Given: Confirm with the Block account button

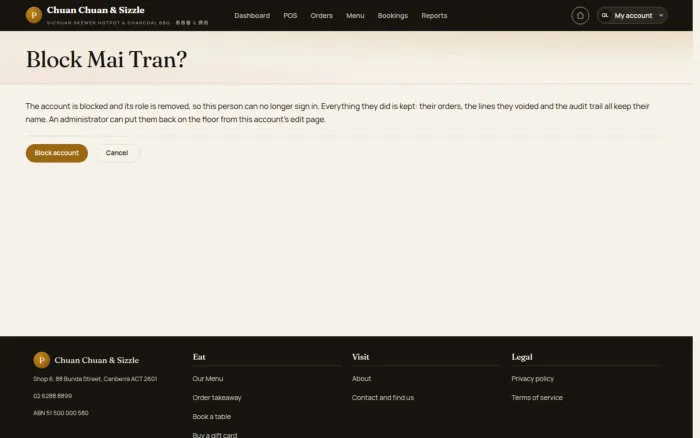Looking at the screenshot, I should click(x=57, y=153).
